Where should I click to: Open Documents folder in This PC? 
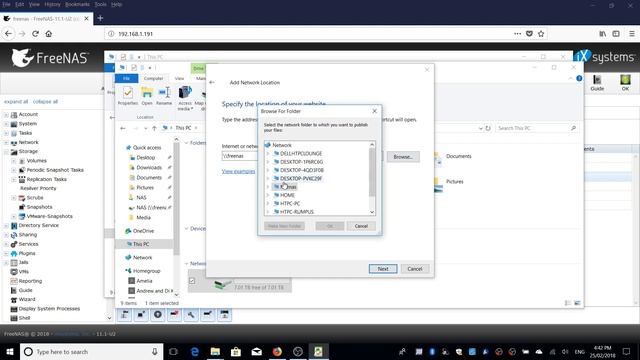pyautogui.click(x=458, y=156)
